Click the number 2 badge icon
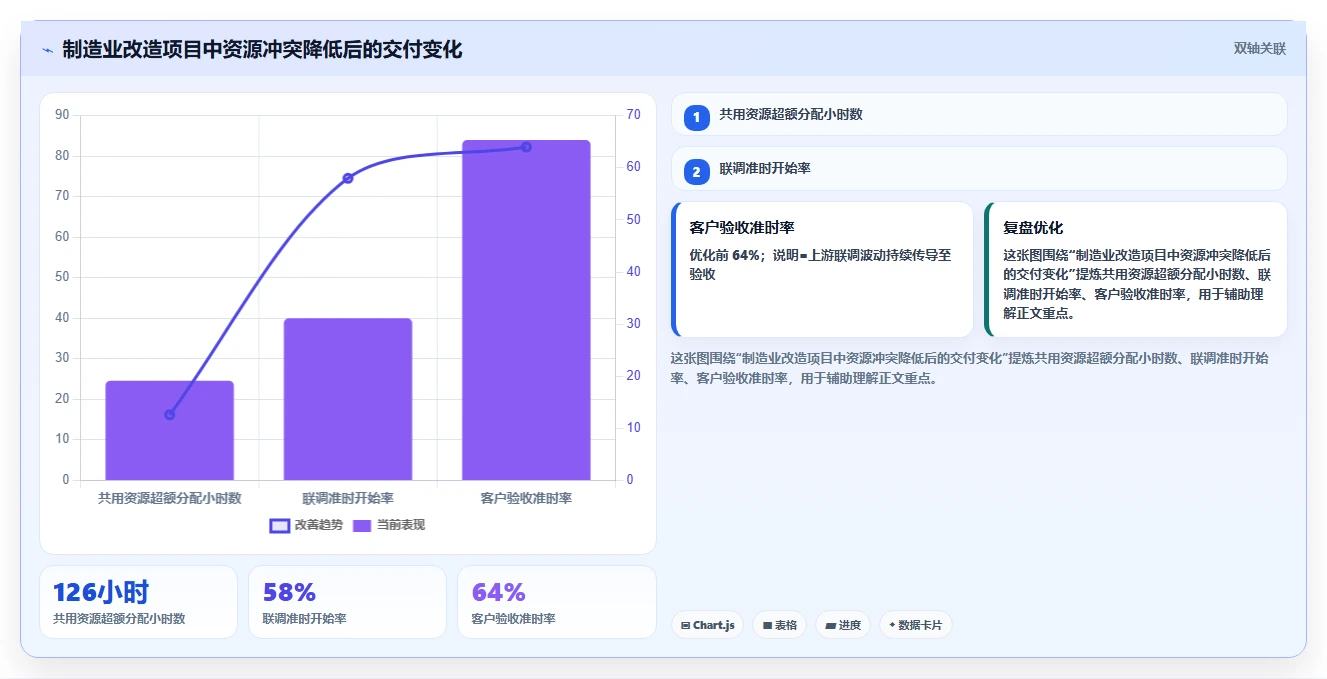 tap(697, 172)
